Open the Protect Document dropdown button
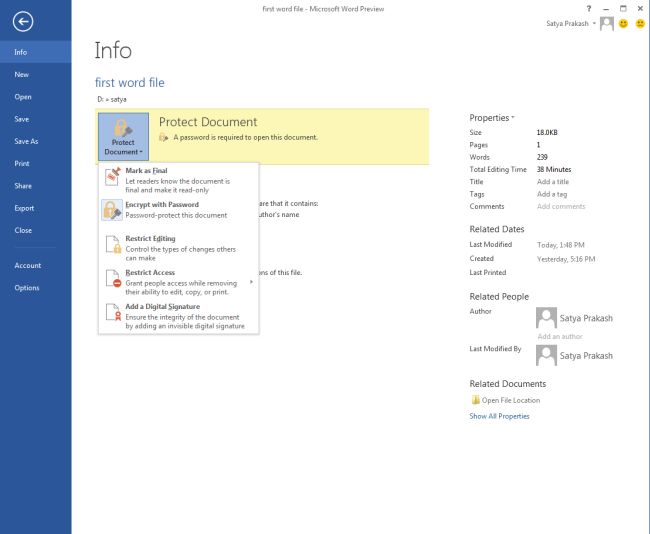Image resolution: width=650 pixels, height=534 pixels. [x=123, y=136]
